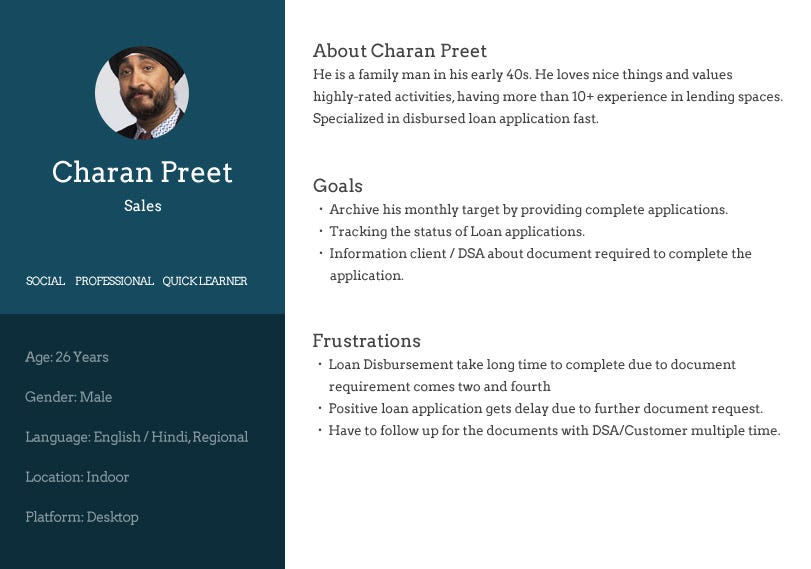The height and width of the screenshot is (569, 811).
Task: Select the PROFESSIONAL trait tag
Action: pyautogui.click(x=114, y=281)
